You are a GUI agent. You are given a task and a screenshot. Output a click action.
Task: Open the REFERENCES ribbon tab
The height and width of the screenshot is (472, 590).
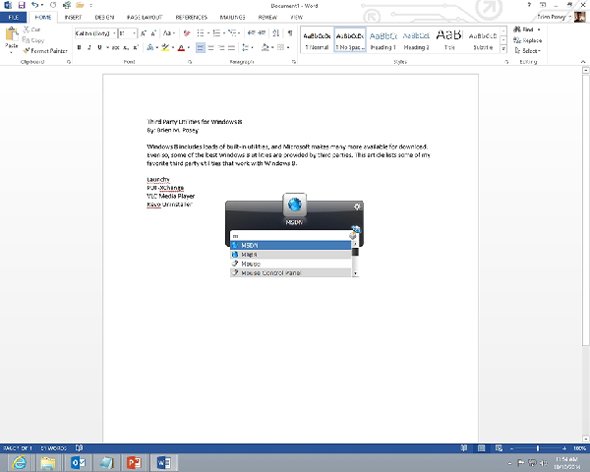[191, 17]
